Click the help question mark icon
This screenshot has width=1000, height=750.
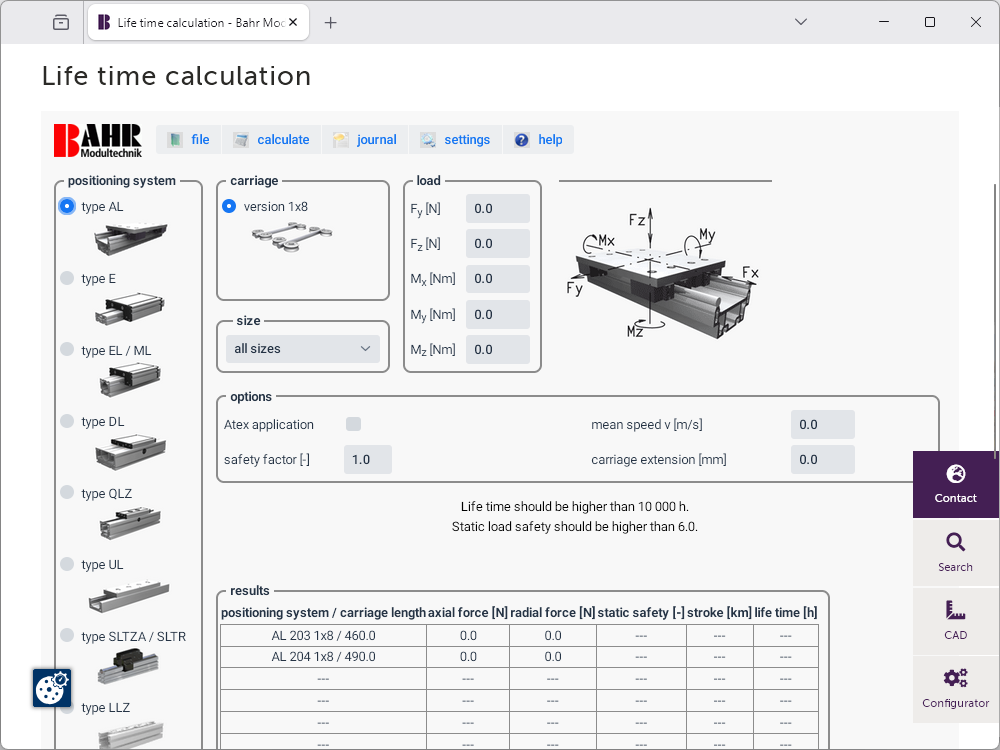coord(522,140)
